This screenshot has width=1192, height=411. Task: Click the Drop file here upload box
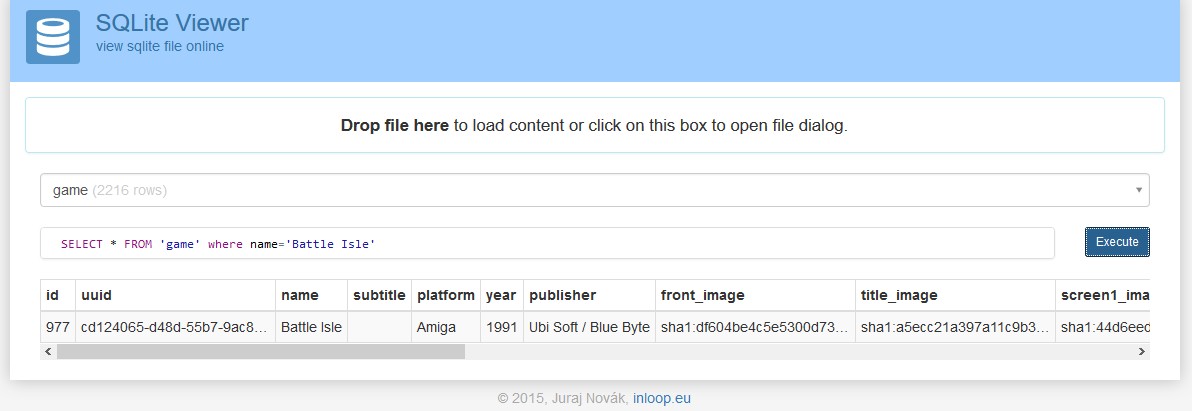click(x=594, y=126)
